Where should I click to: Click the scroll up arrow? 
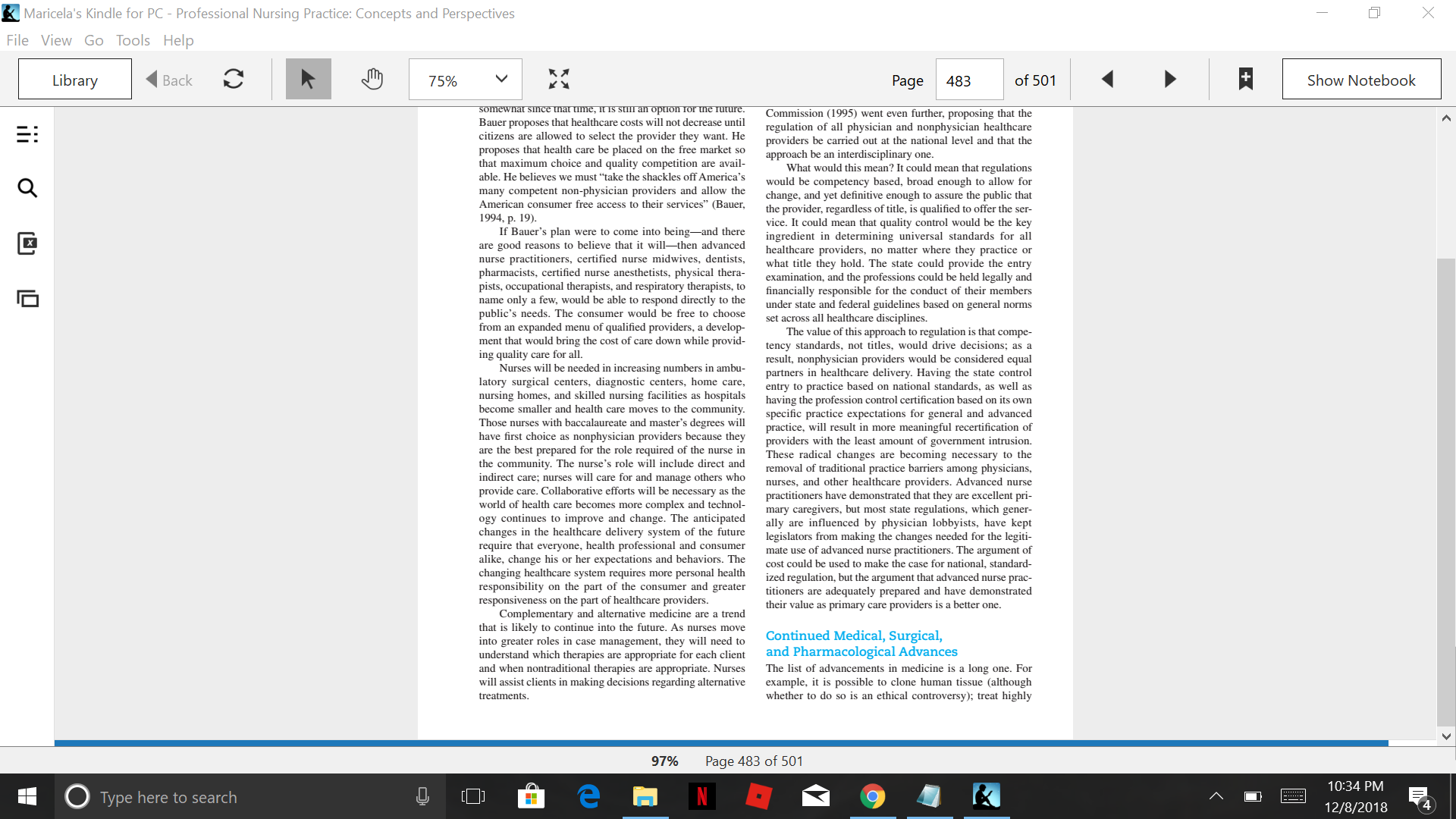pos(1446,118)
